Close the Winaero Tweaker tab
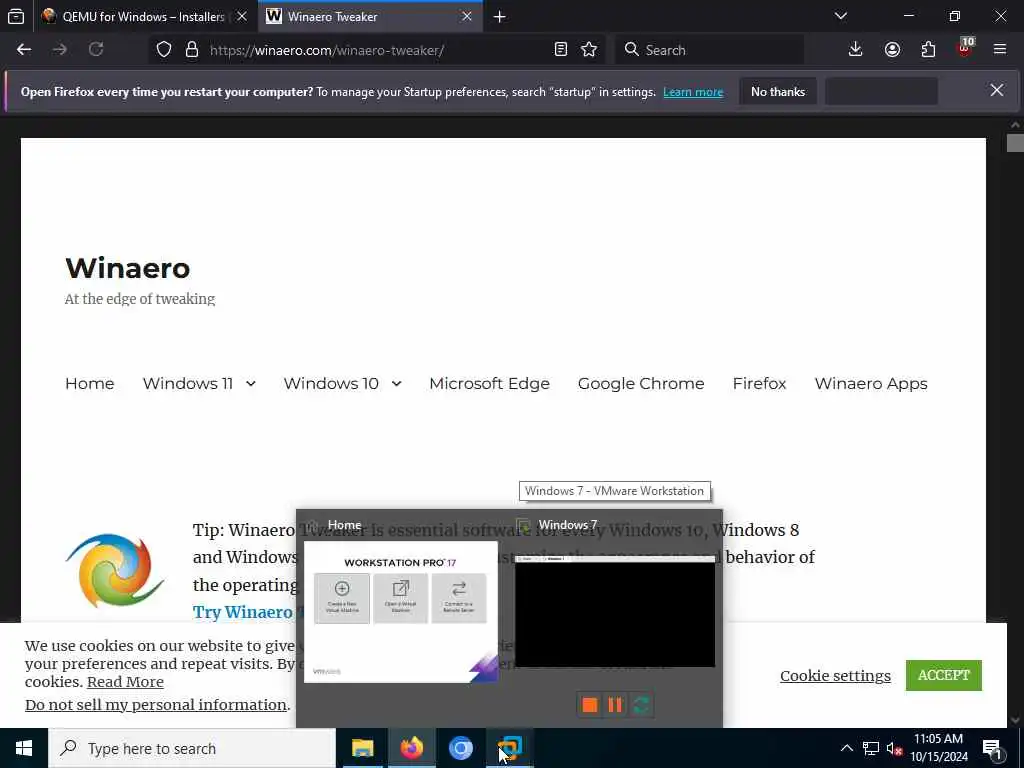 point(466,17)
